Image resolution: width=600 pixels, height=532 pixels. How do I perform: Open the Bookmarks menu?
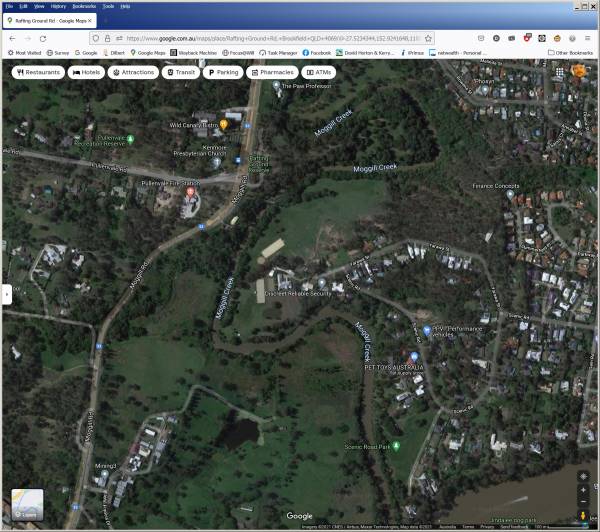pyautogui.click(x=84, y=6)
